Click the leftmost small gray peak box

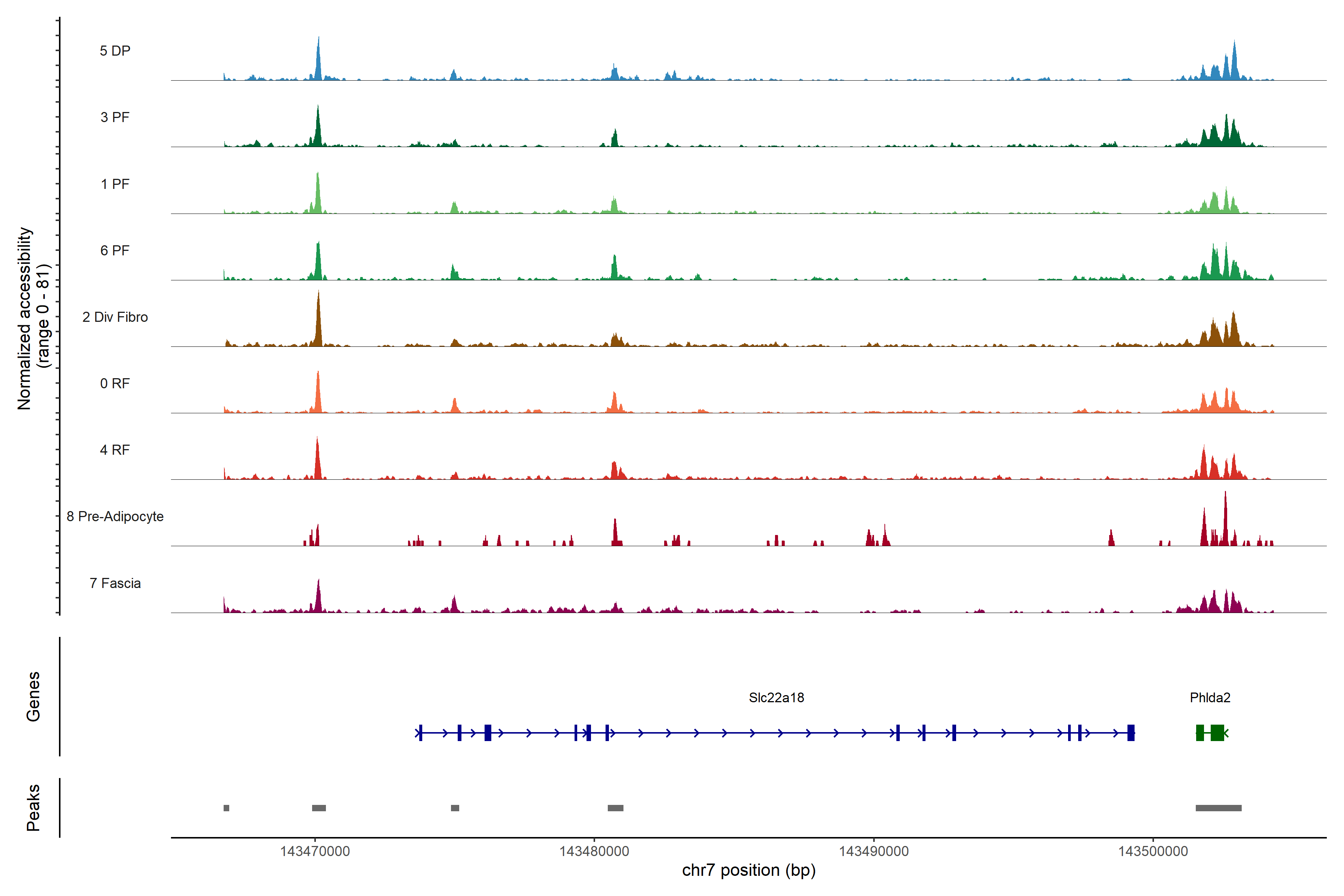[226, 808]
